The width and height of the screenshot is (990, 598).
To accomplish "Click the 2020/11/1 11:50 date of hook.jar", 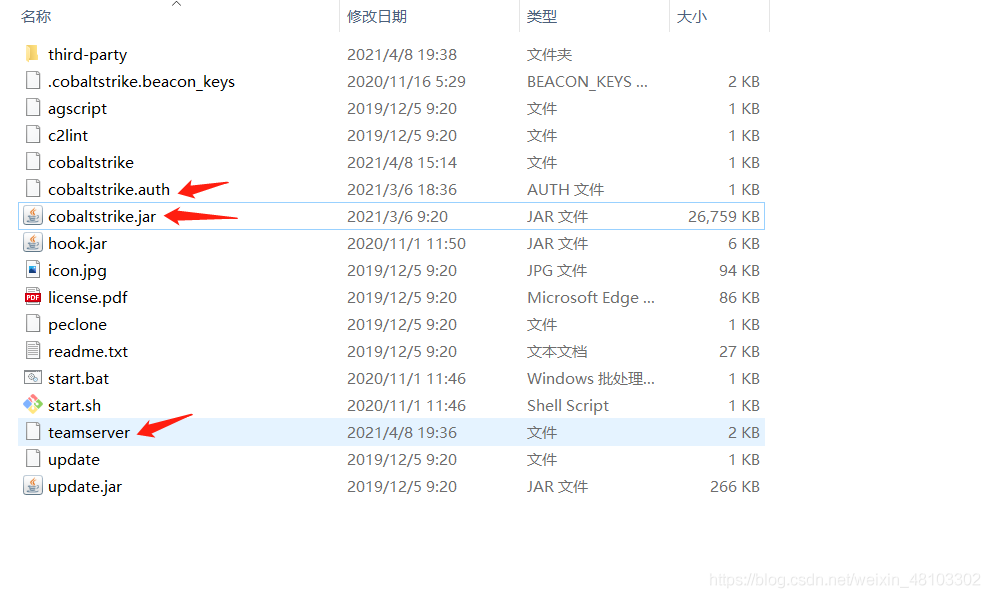I will (407, 244).
